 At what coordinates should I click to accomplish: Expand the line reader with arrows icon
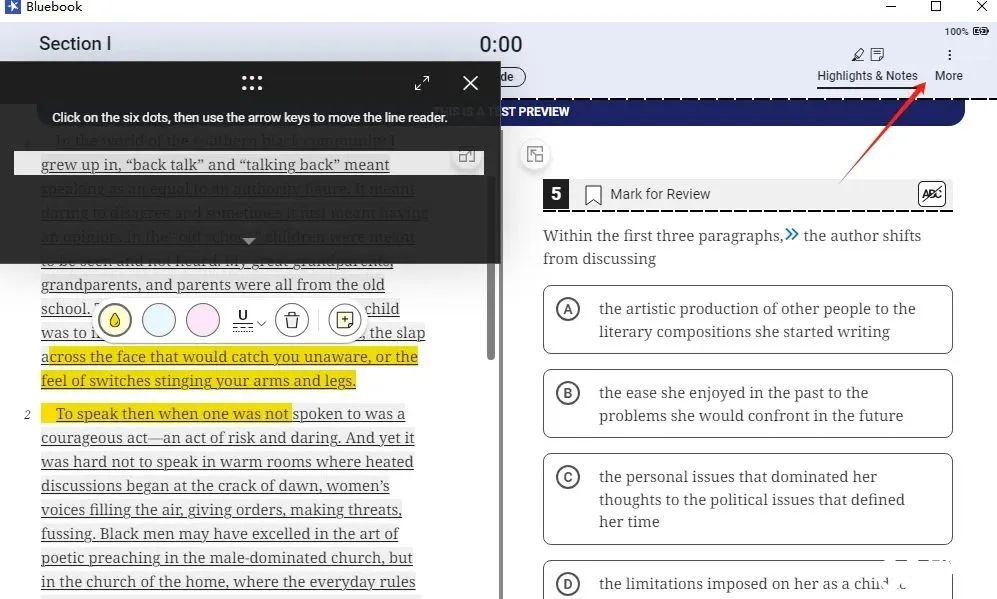pyautogui.click(x=422, y=83)
